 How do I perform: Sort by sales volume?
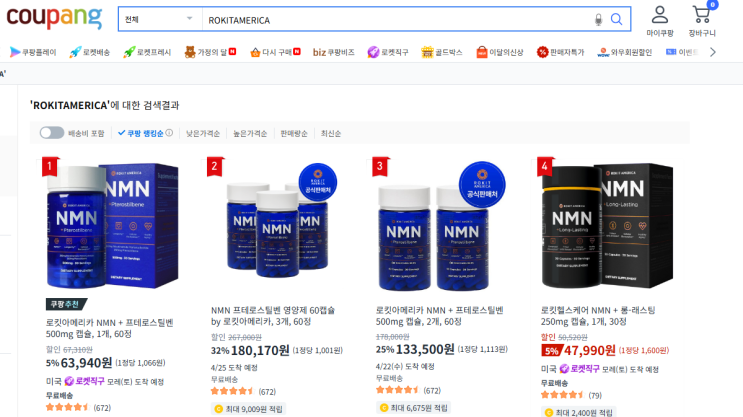(x=294, y=134)
